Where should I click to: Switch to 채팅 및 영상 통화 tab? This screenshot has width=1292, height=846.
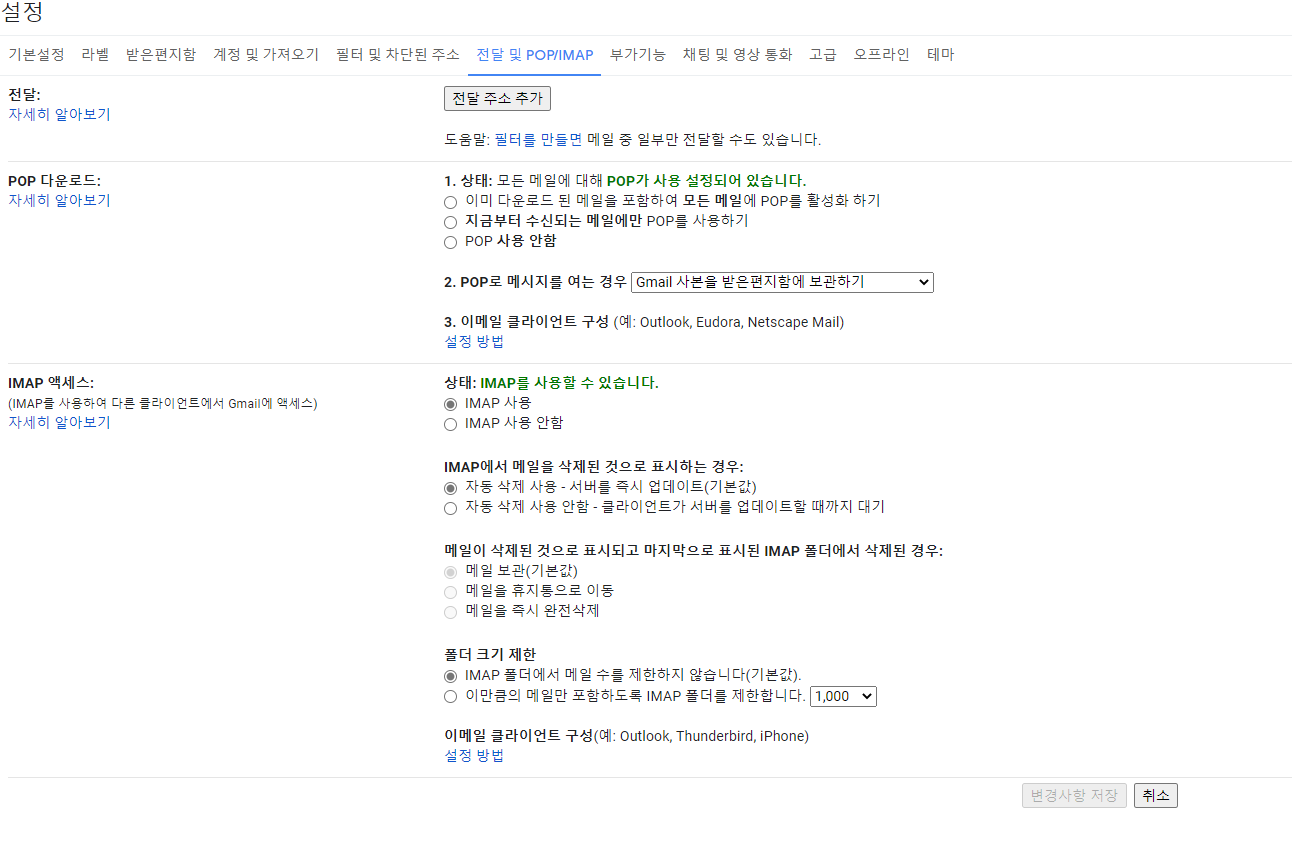point(737,55)
